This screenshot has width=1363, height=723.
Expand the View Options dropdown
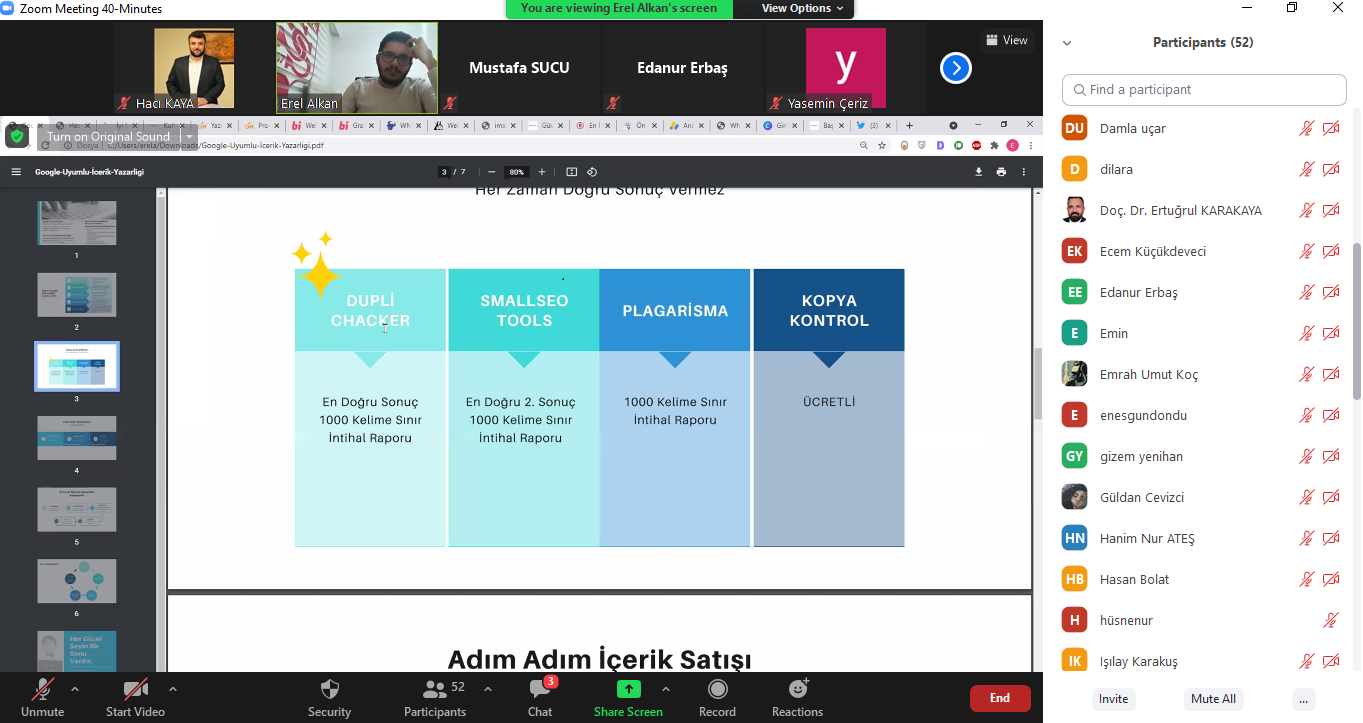click(x=803, y=8)
